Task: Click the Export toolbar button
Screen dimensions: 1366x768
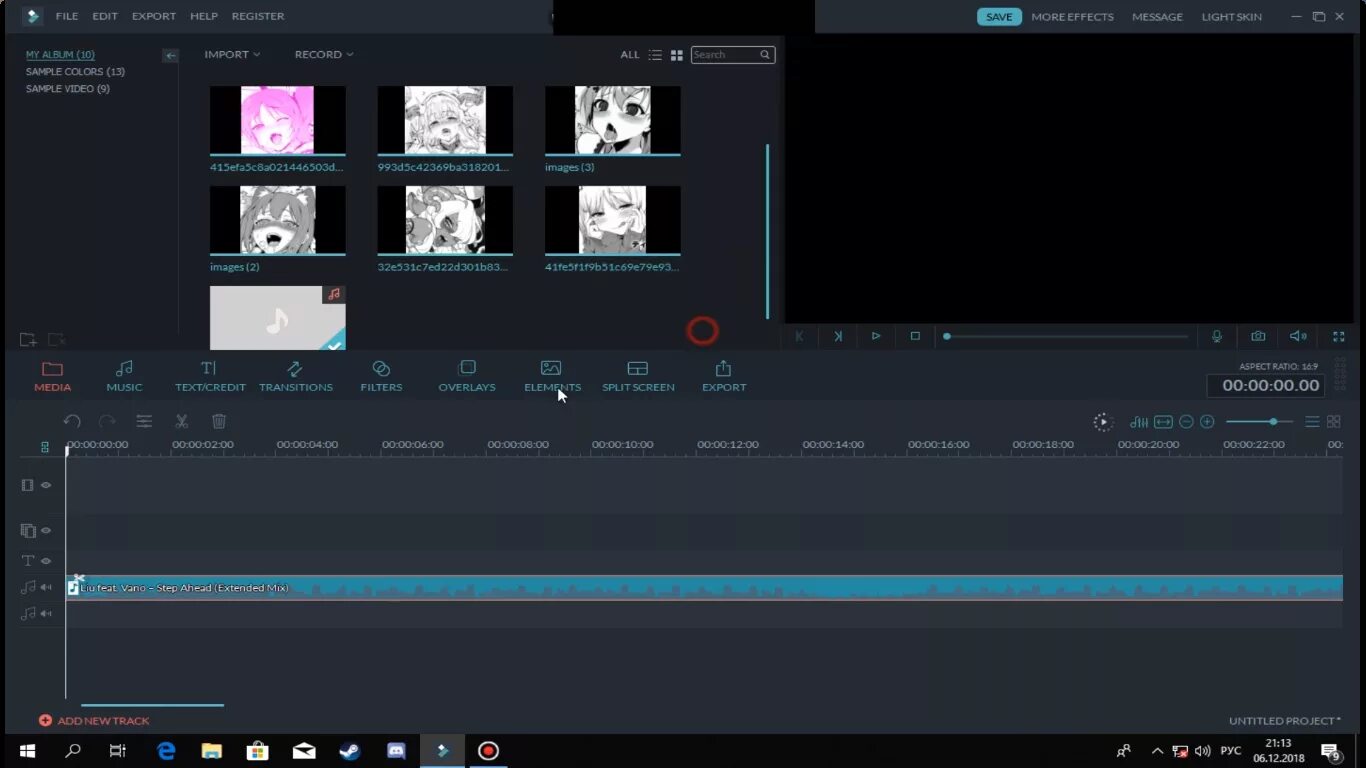Action: (x=724, y=377)
